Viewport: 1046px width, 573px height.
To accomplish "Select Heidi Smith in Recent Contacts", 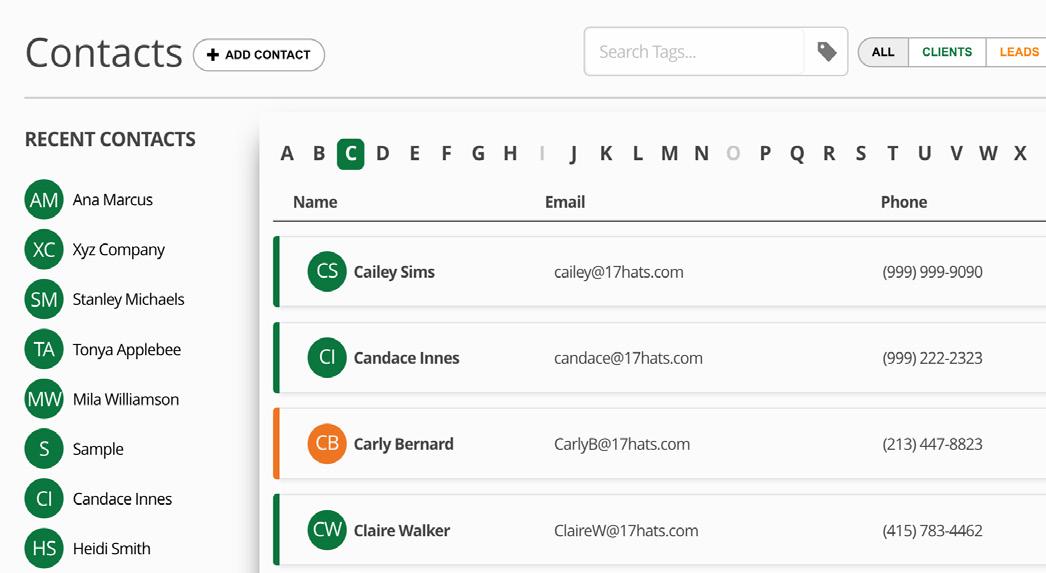I will [111, 548].
